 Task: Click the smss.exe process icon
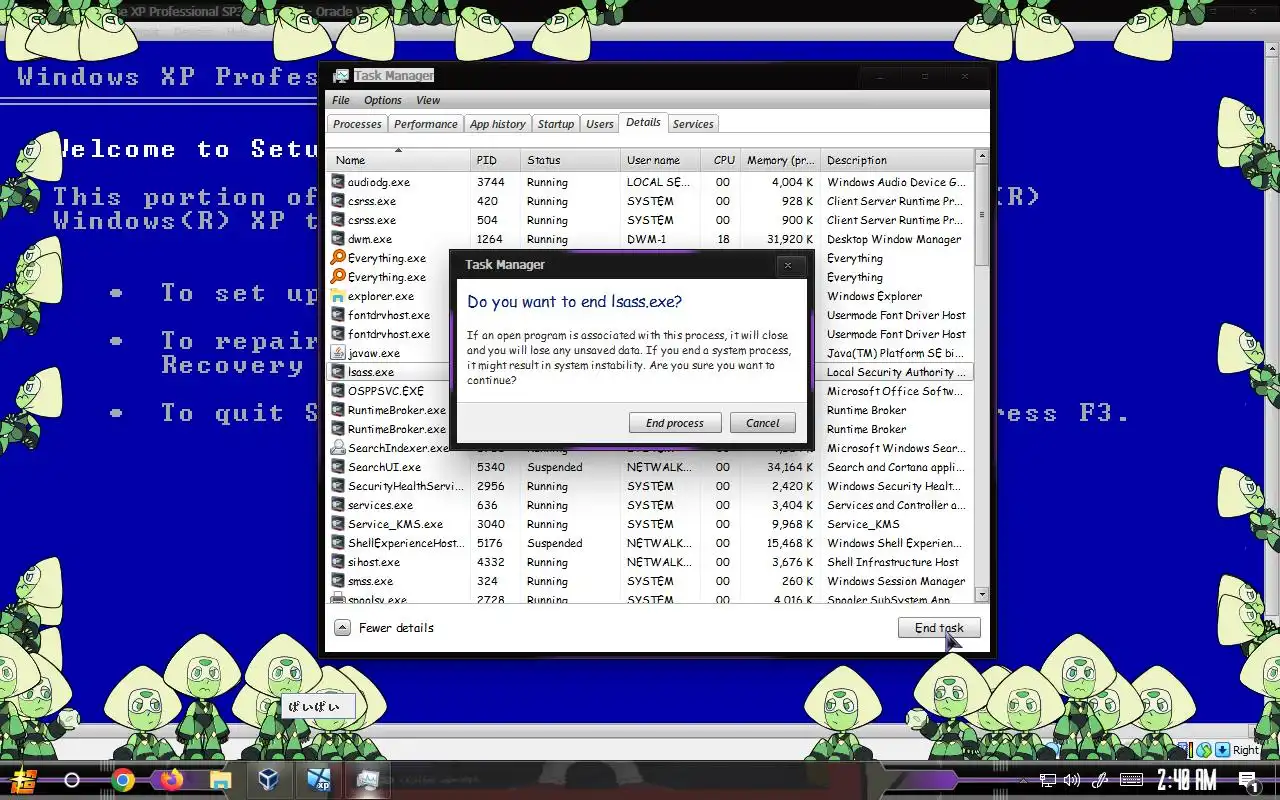coord(338,581)
